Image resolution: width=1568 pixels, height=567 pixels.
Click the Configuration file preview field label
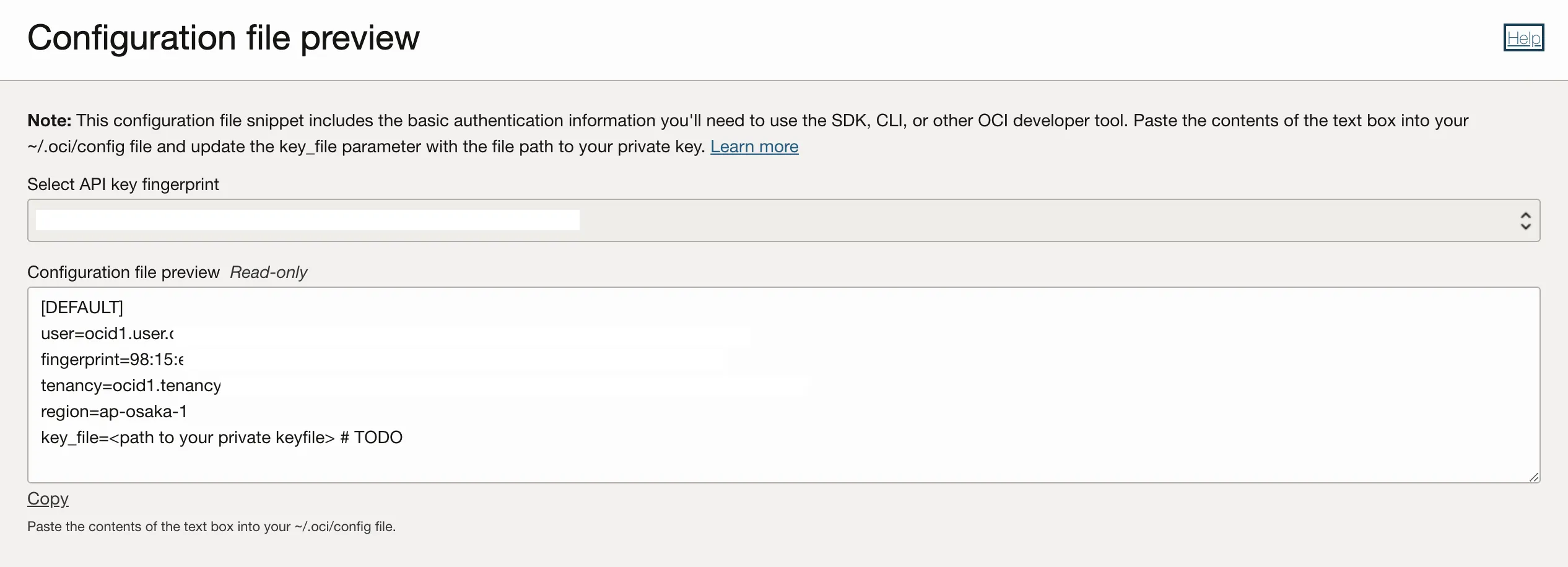[x=123, y=272]
